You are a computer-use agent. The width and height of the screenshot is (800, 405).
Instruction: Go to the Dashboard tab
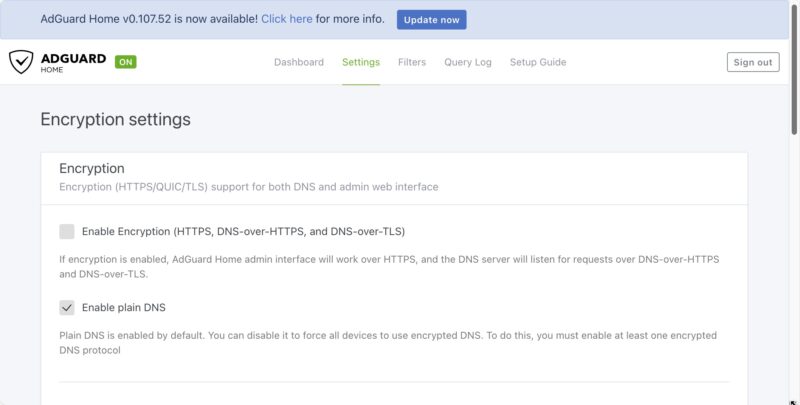(299, 62)
